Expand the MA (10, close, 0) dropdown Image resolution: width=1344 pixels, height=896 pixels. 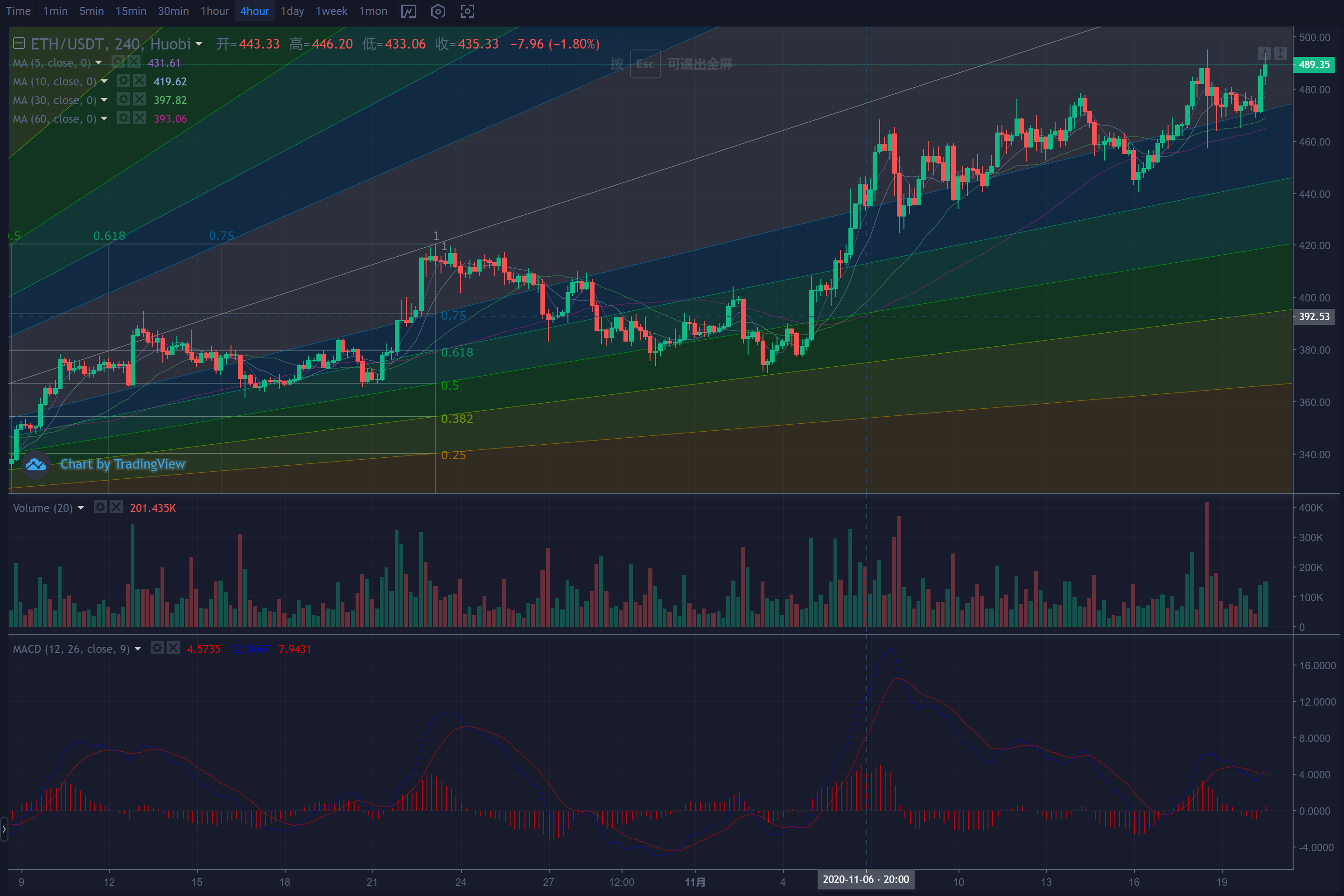[x=104, y=81]
